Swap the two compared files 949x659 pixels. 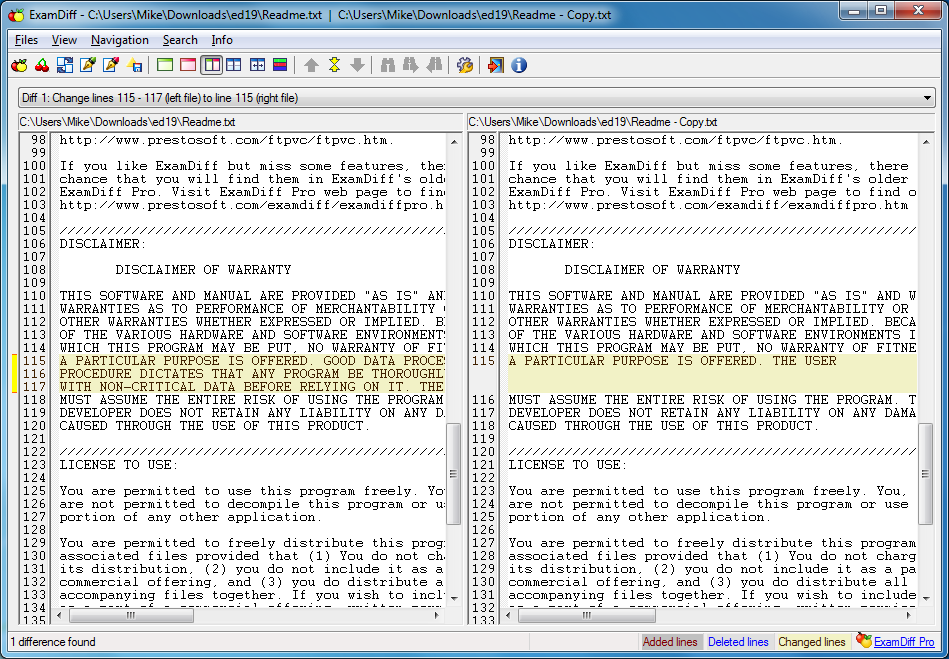[65, 65]
